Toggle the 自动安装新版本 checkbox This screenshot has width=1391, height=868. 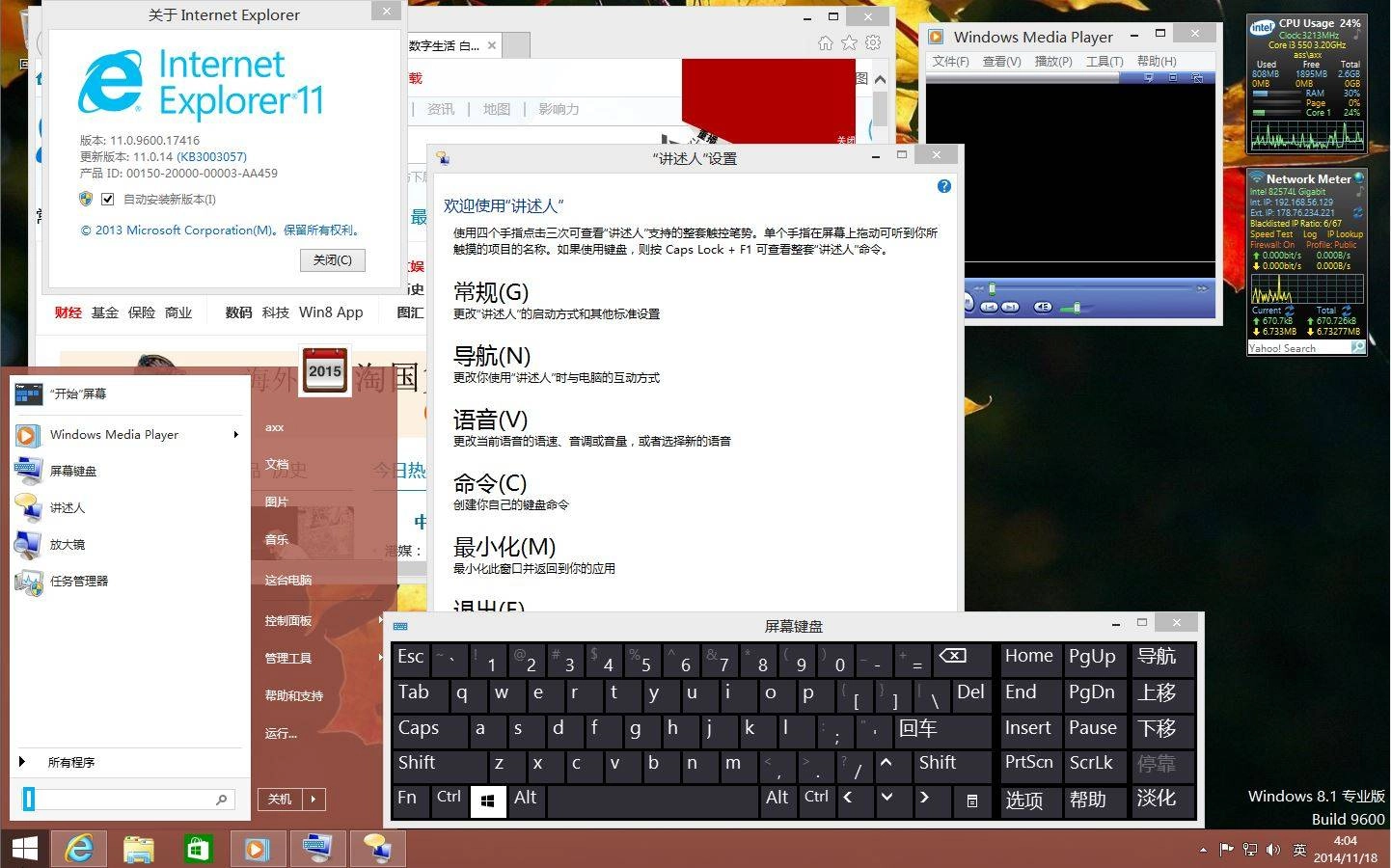(108, 199)
